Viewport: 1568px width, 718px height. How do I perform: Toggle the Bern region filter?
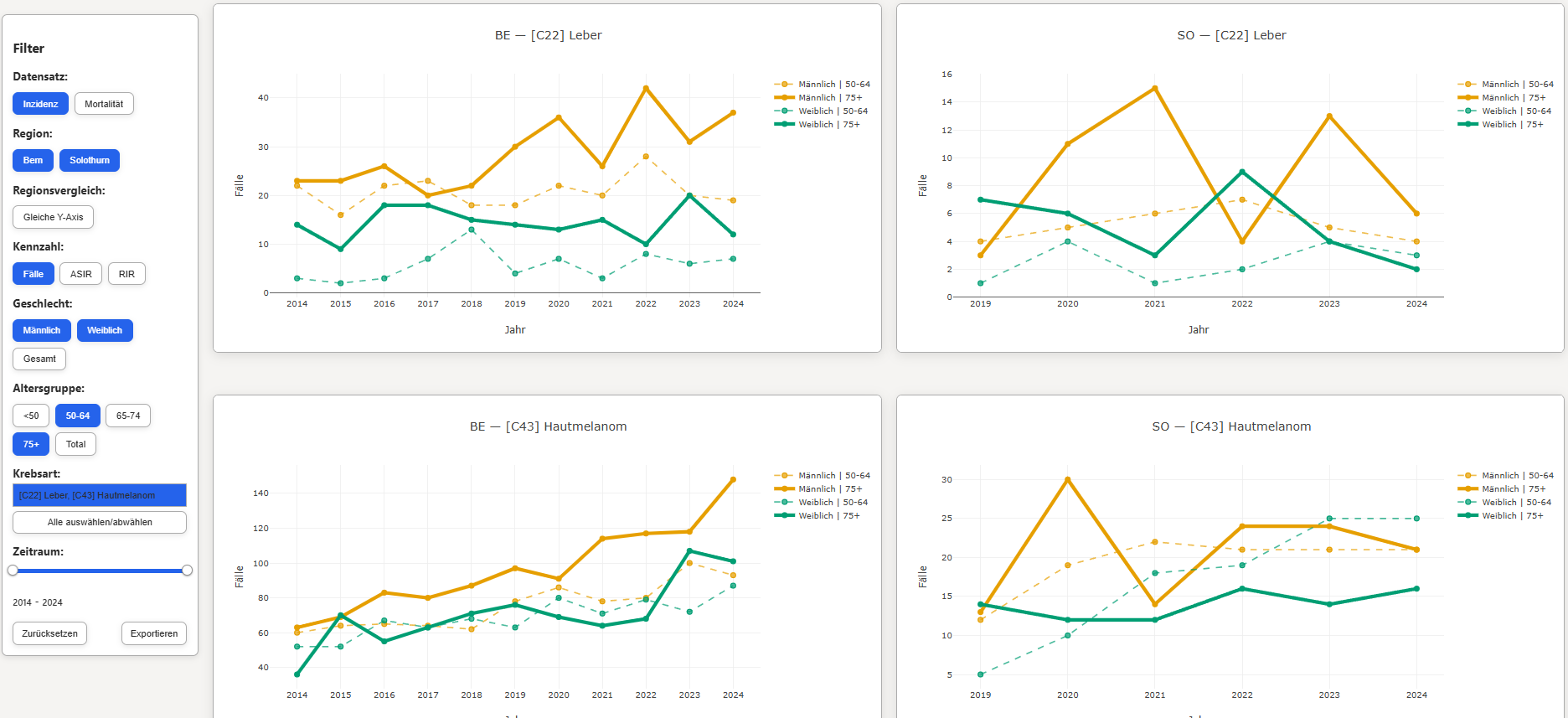coord(34,160)
